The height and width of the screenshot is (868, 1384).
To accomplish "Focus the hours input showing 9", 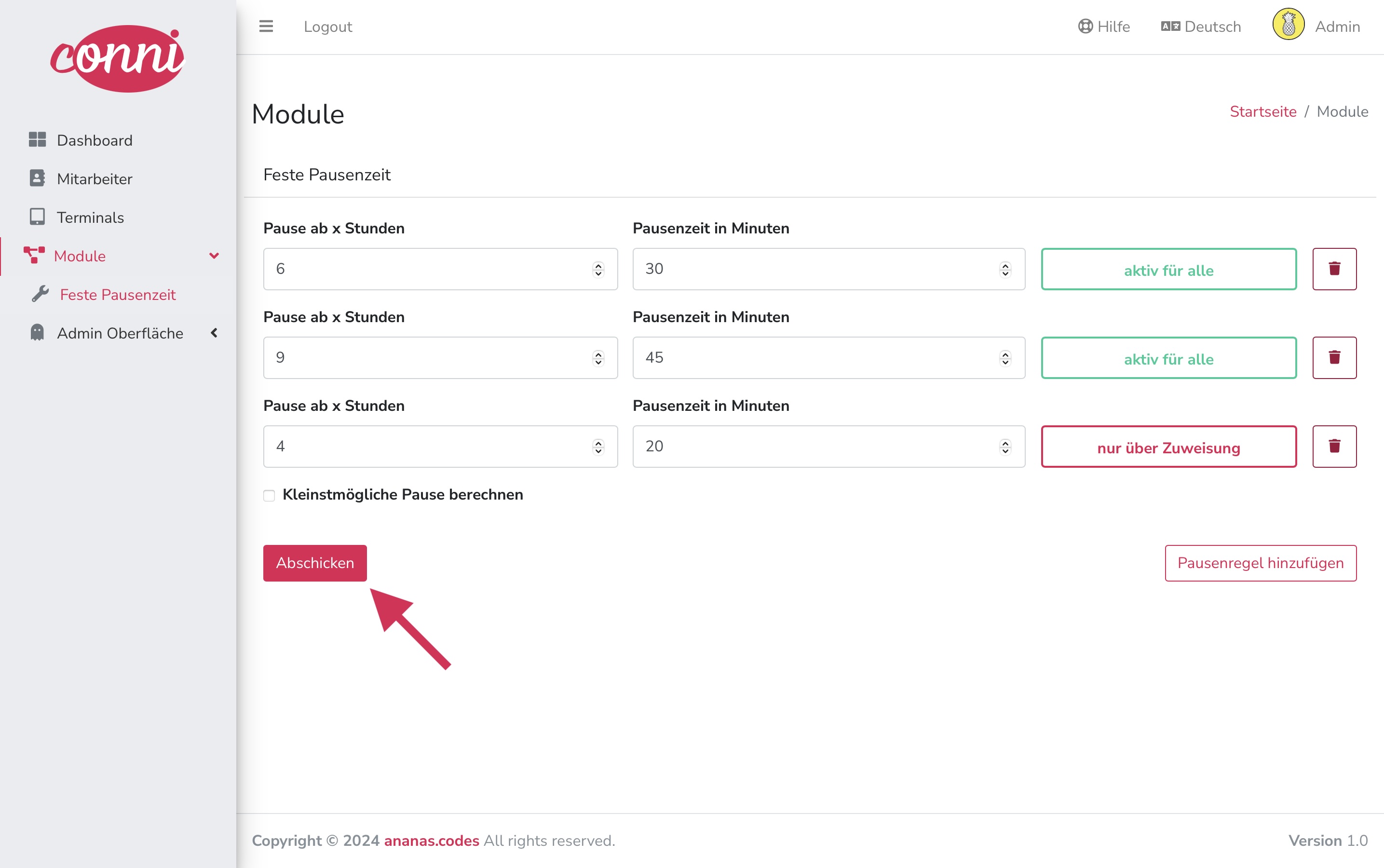I will click(x=440, y=358).
